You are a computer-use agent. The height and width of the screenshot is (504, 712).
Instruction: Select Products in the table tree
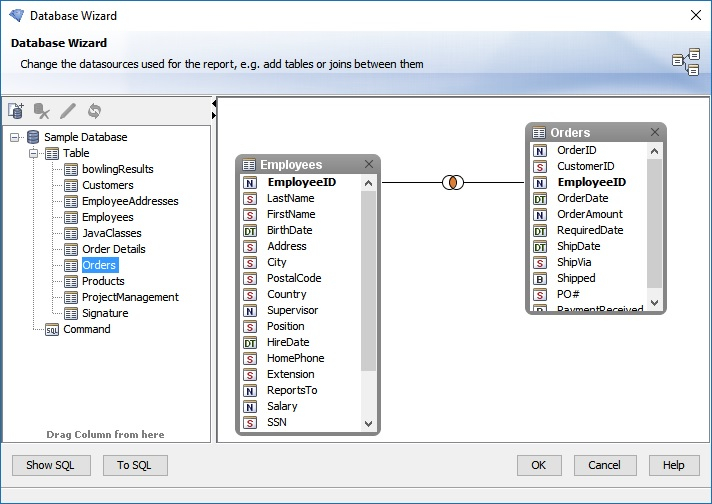pyautogui.click(x=103, y=281)
